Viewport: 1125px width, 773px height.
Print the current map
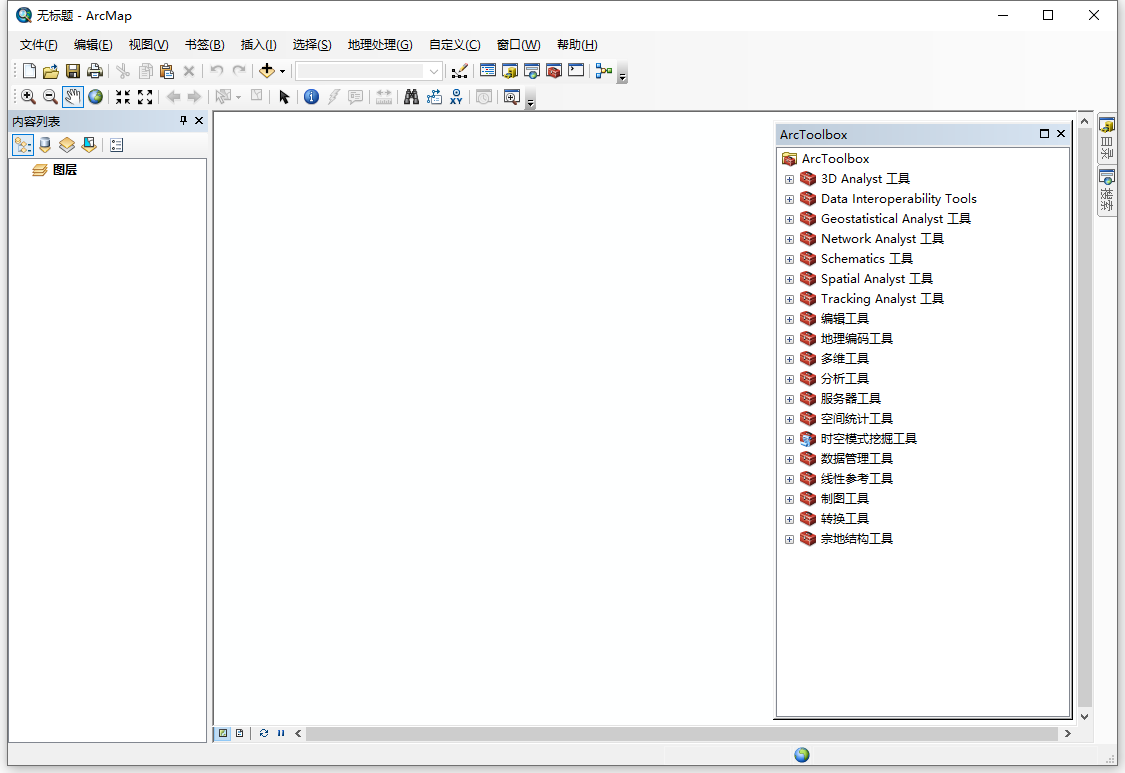point(95,71)
